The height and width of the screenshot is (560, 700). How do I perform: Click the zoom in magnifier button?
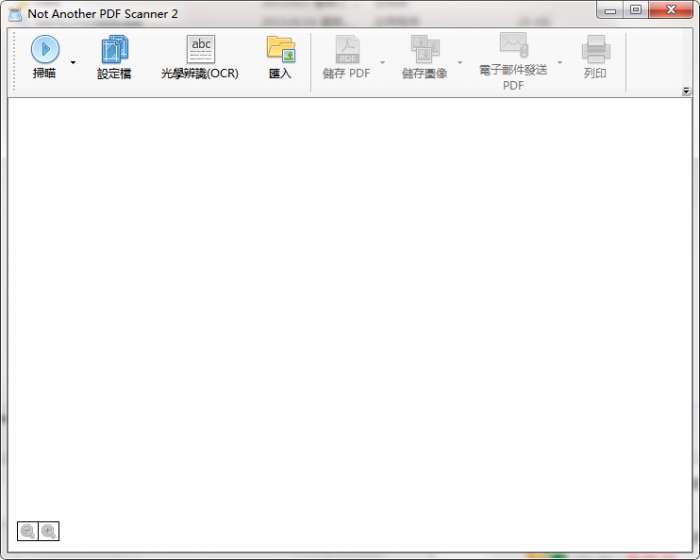point(49,531)
